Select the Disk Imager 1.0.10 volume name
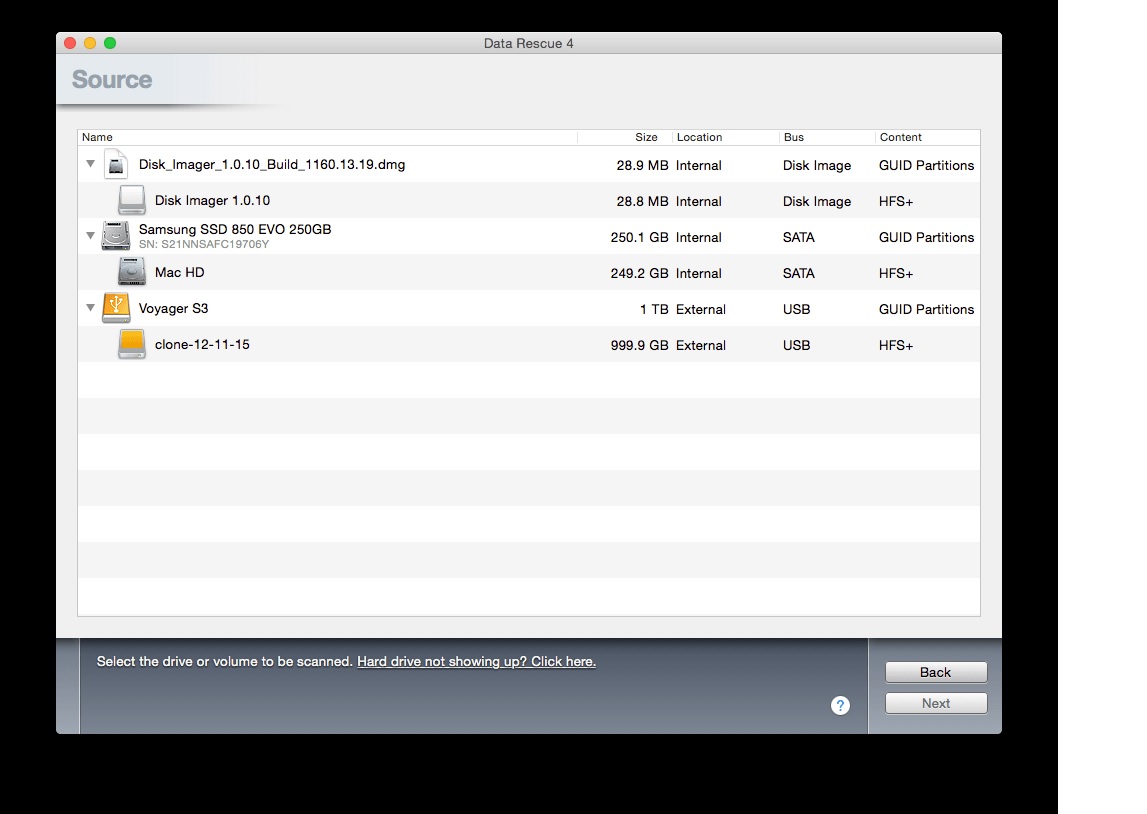This screenshot has height=814, width=1147. [212, 200]
